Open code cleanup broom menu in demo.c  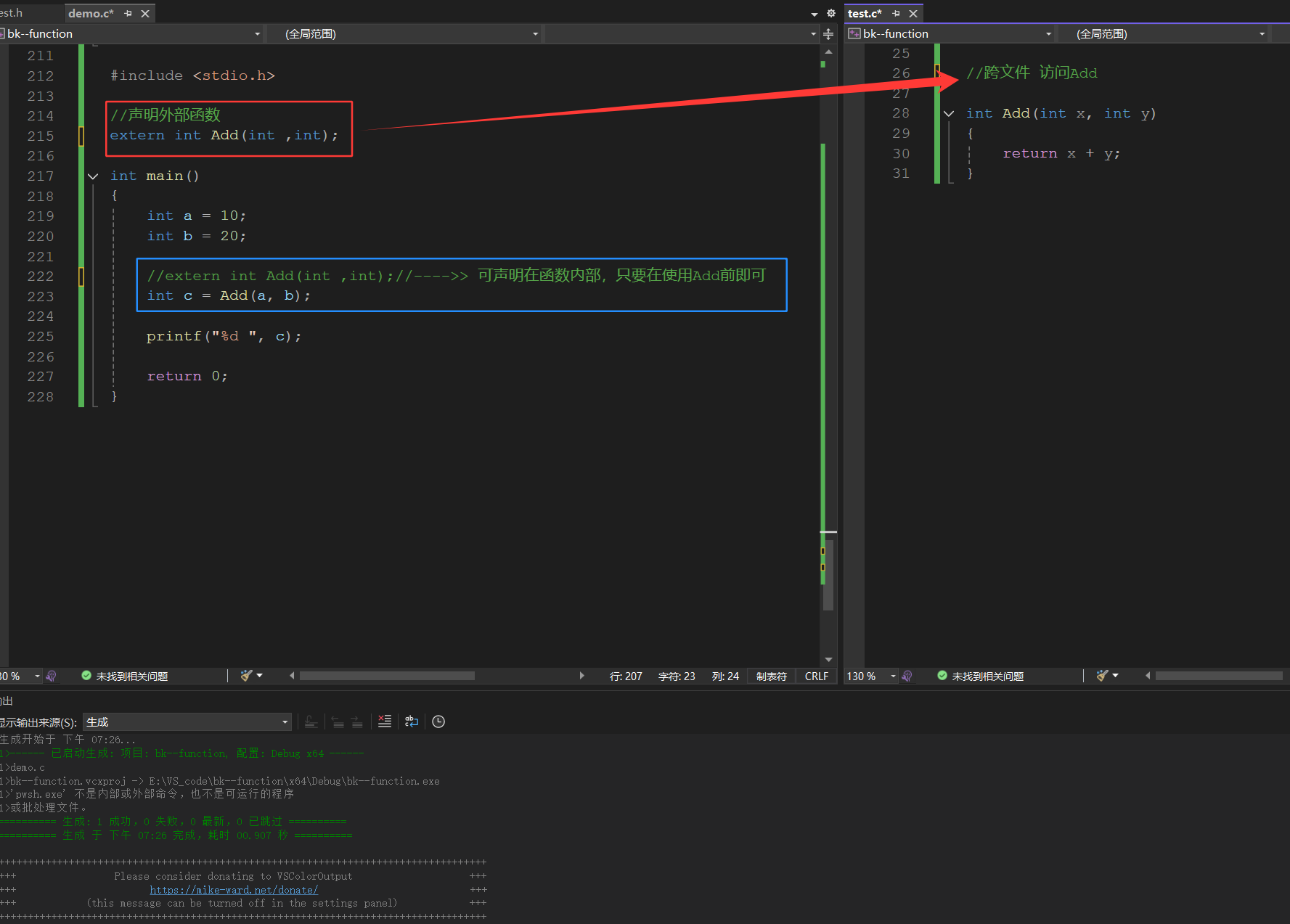click(x=251, y=676)
